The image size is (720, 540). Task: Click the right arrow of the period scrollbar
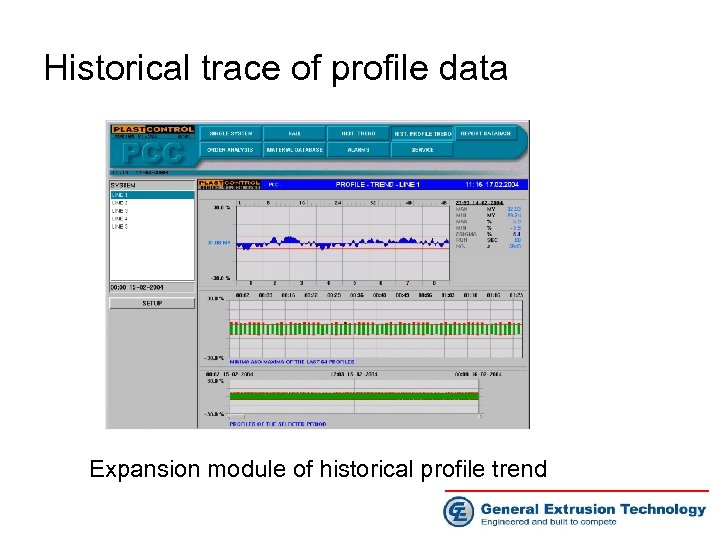(481, 416)
